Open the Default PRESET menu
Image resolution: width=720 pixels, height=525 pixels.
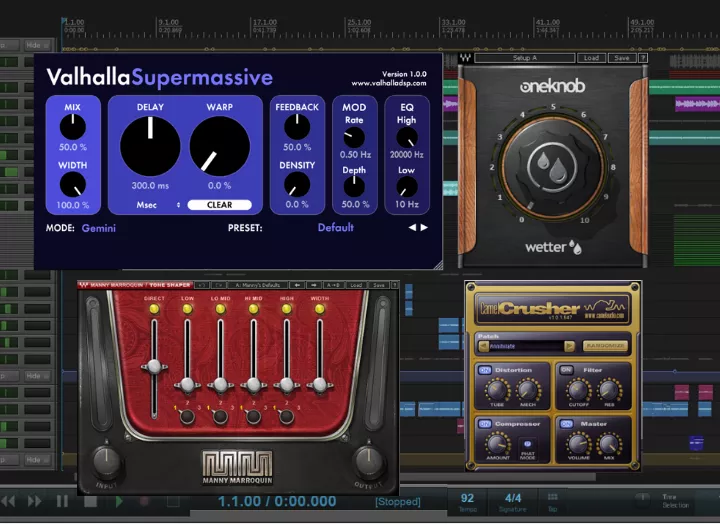tap(336, 227)
